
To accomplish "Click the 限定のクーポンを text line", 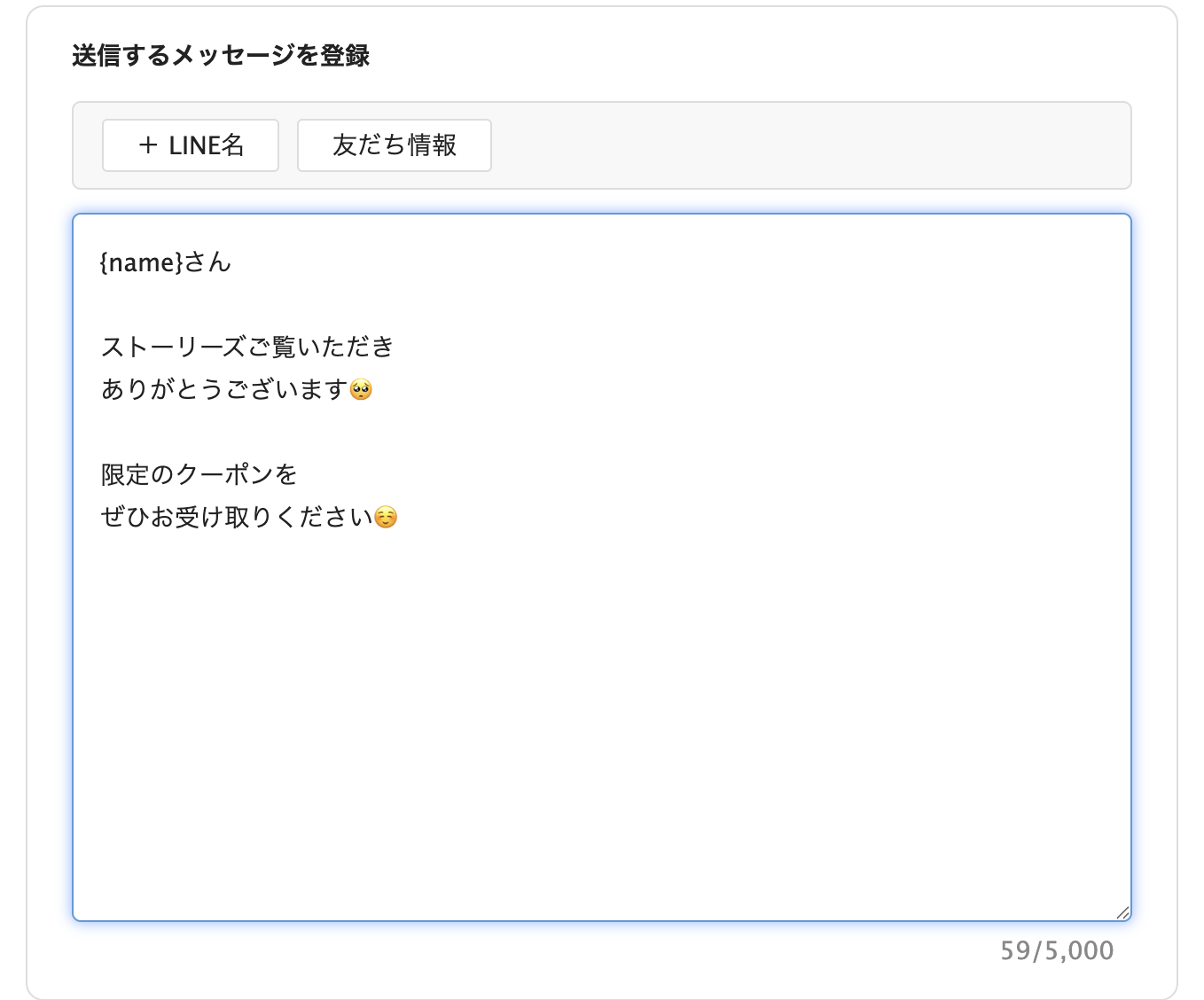I will 199,474.
